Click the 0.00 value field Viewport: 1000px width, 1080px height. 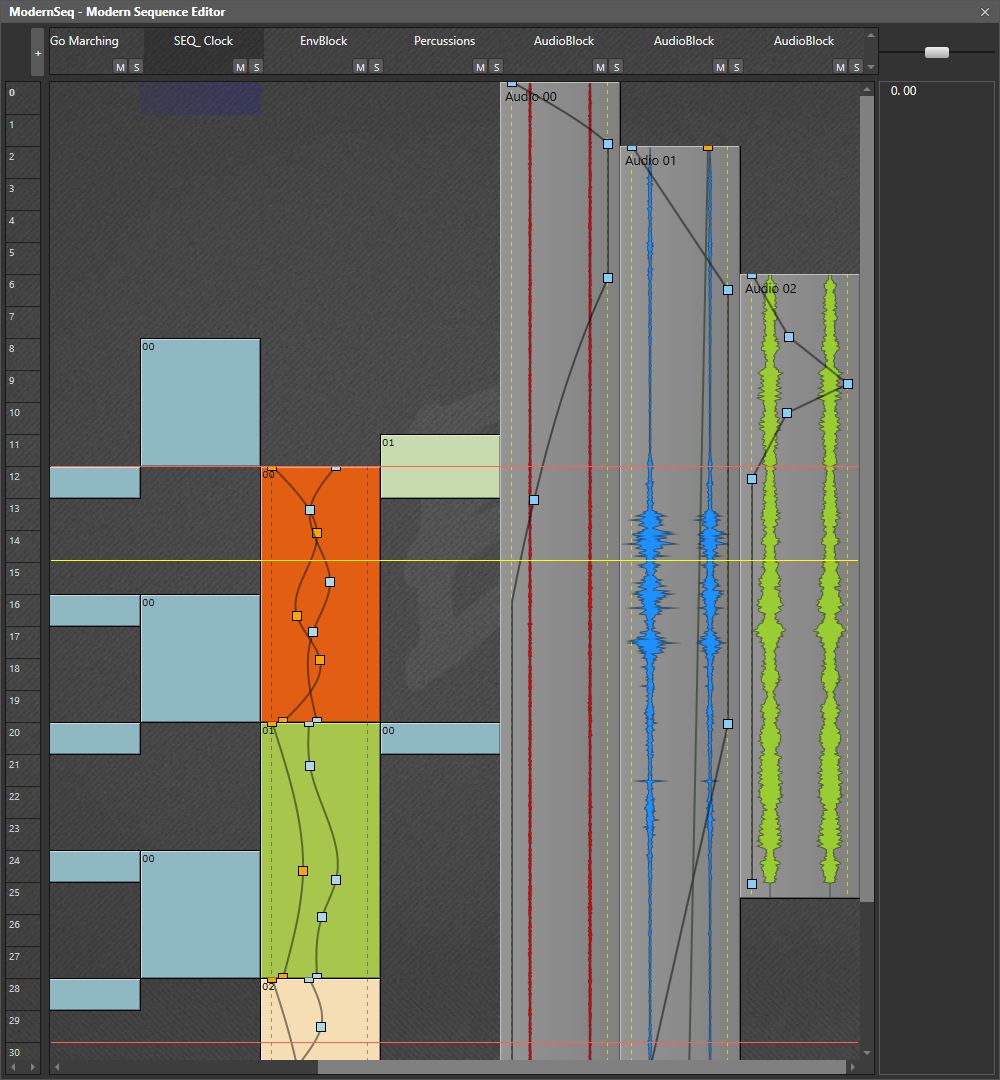(x=902, y=90)
